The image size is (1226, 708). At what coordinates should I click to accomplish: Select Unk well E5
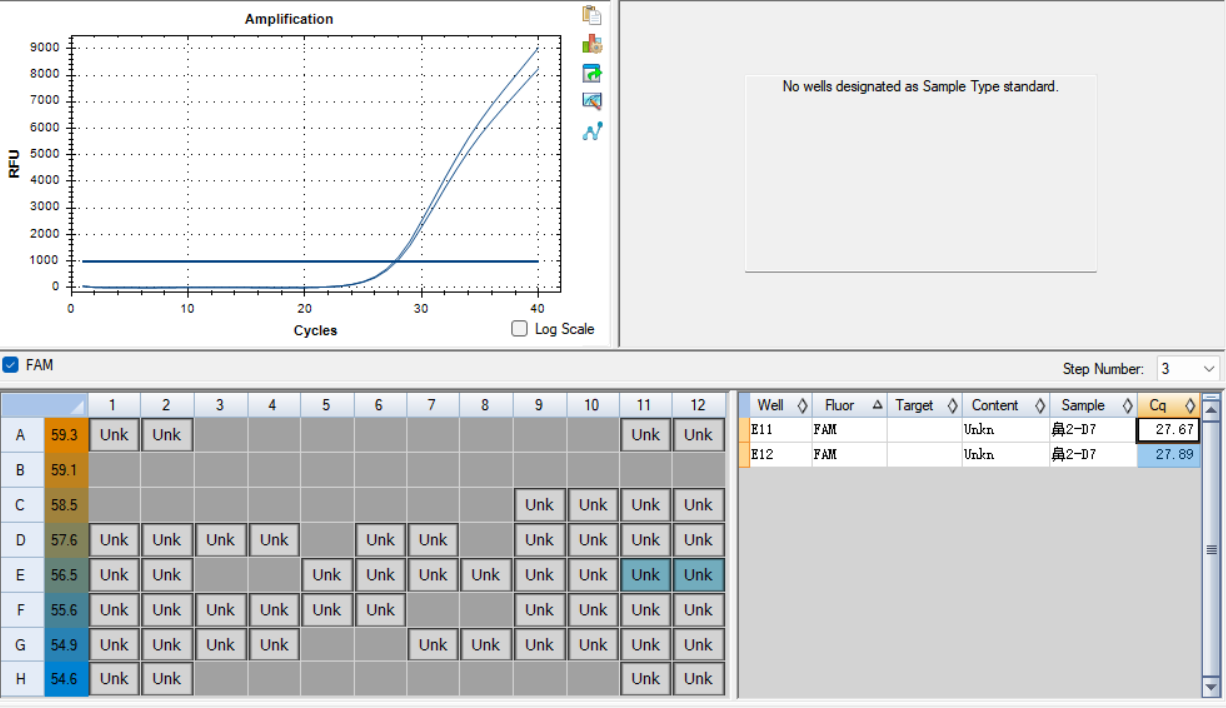(x=326, y=575)
